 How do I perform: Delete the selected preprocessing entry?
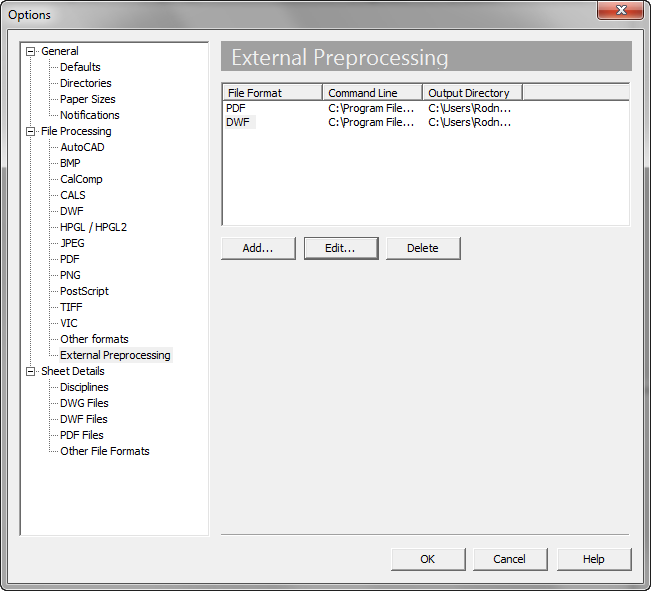[x=423, y=248]
